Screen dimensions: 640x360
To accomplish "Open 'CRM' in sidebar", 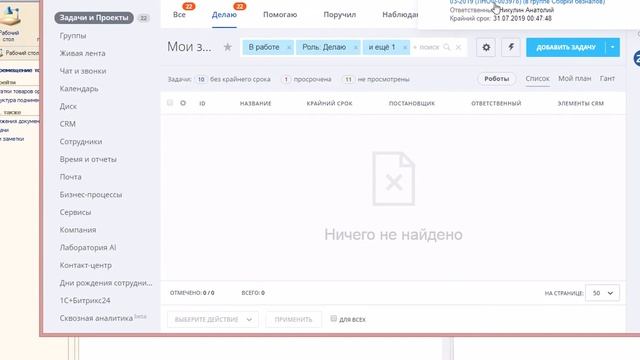I will (67, 124).
